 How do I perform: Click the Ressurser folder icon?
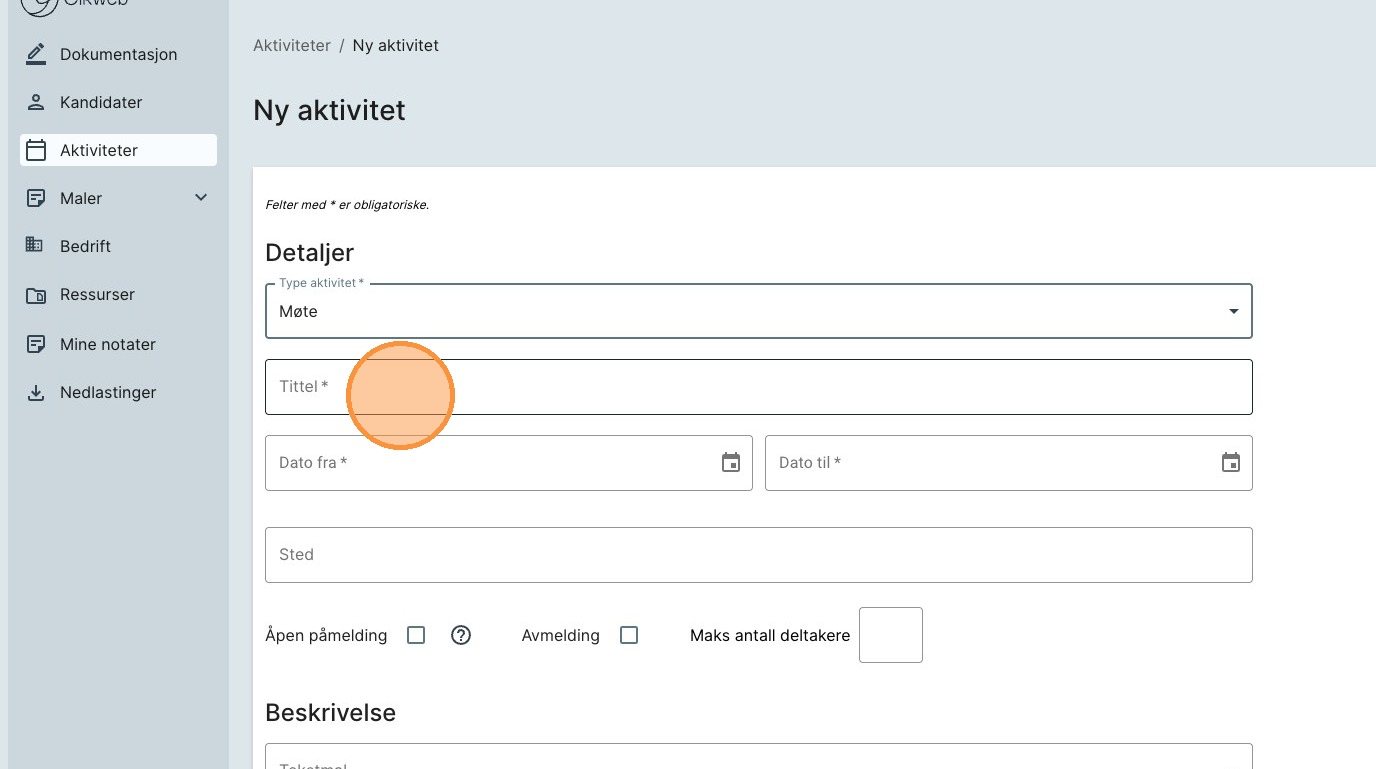pyautogui.click(x=36, y=295)
